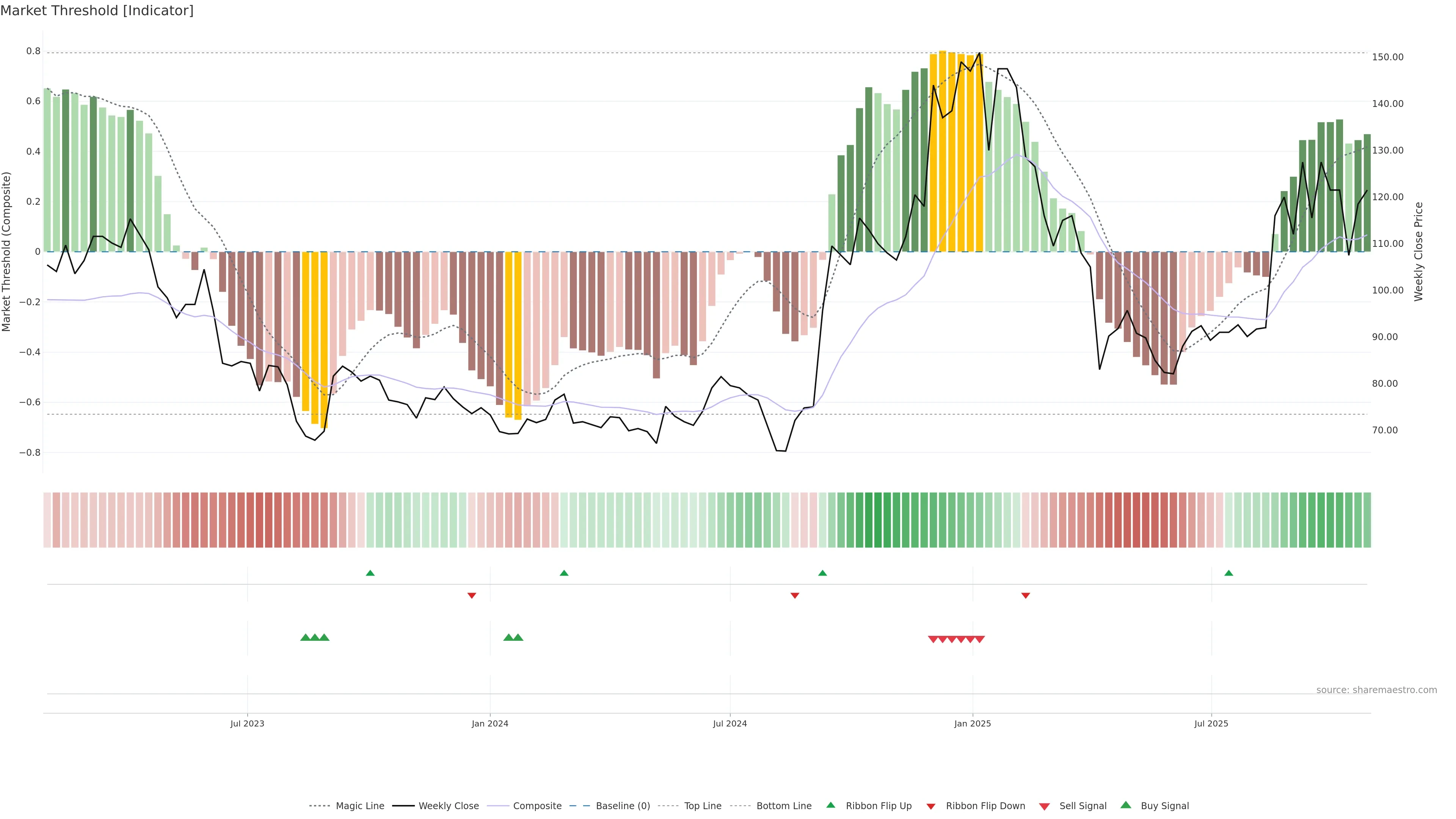The width and height of the screenshot is (1456, 819).
Task: Click the Ribbon Flip Up legend triangle icon
Action: [830, 805]
